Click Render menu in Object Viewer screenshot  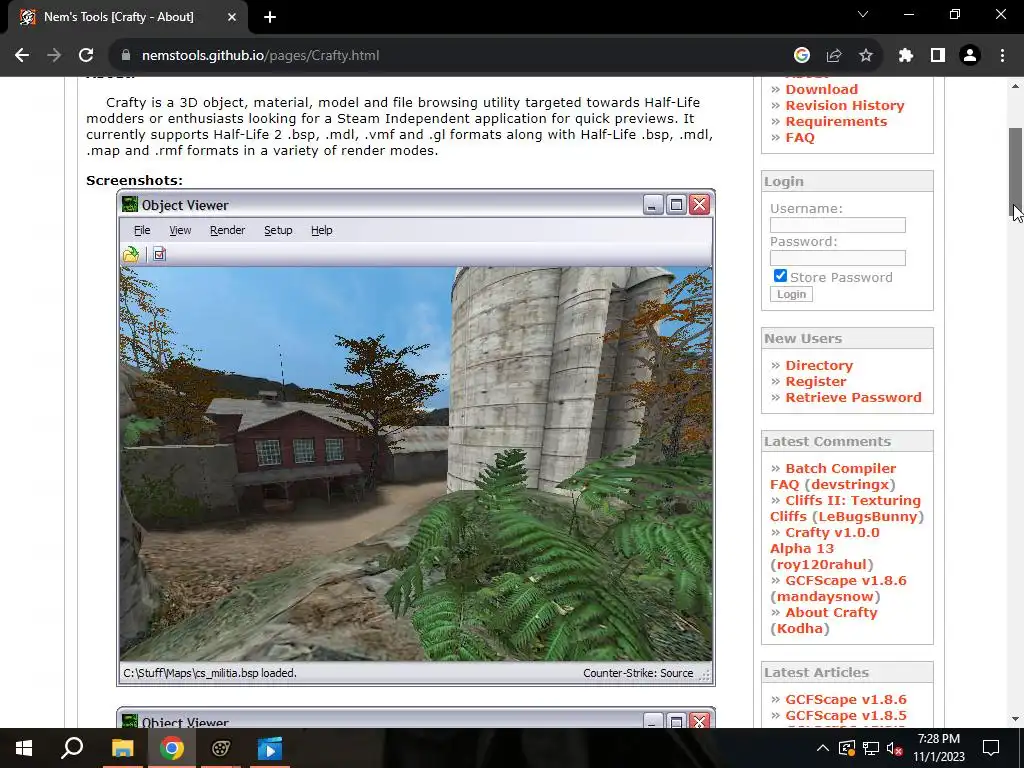coord(227,230)
